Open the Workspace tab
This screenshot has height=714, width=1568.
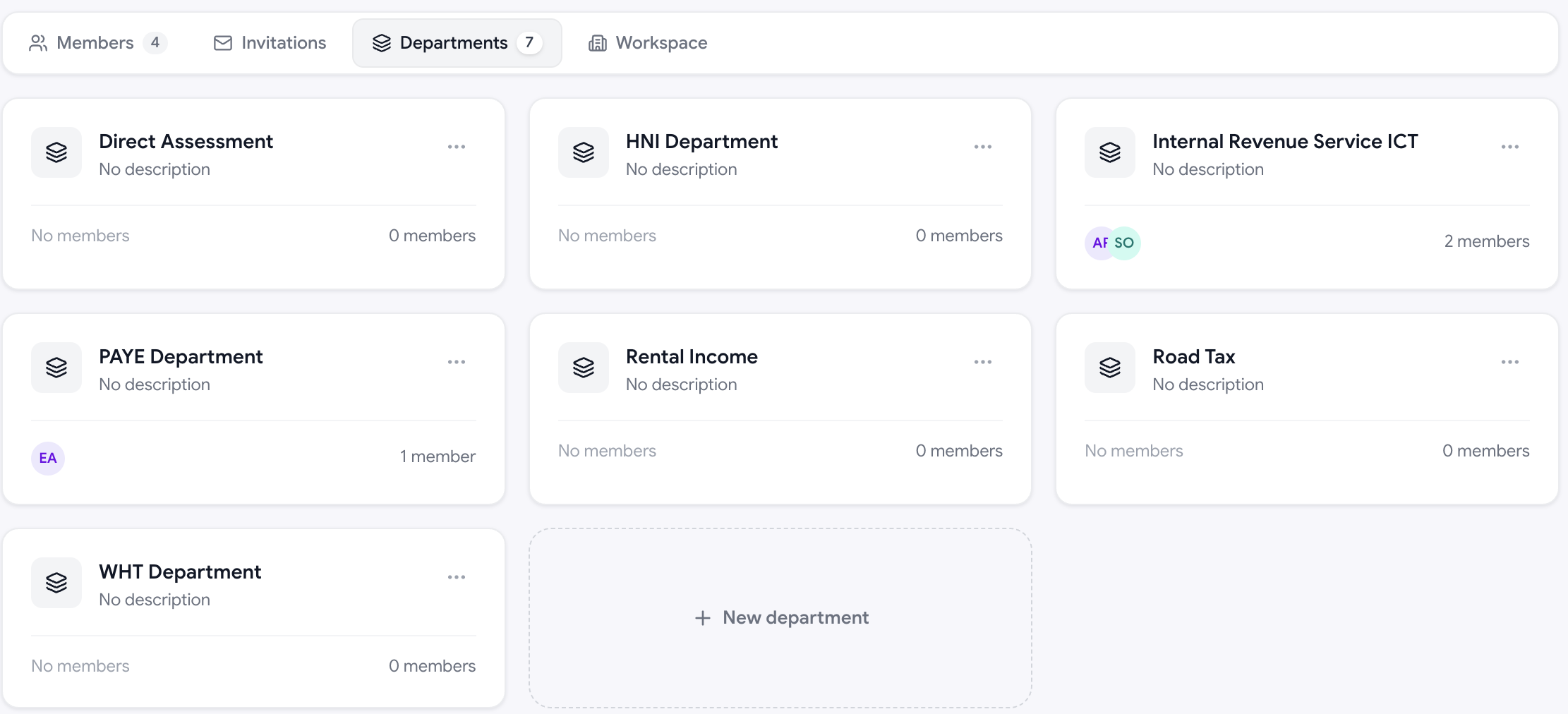tap(648, 43)
